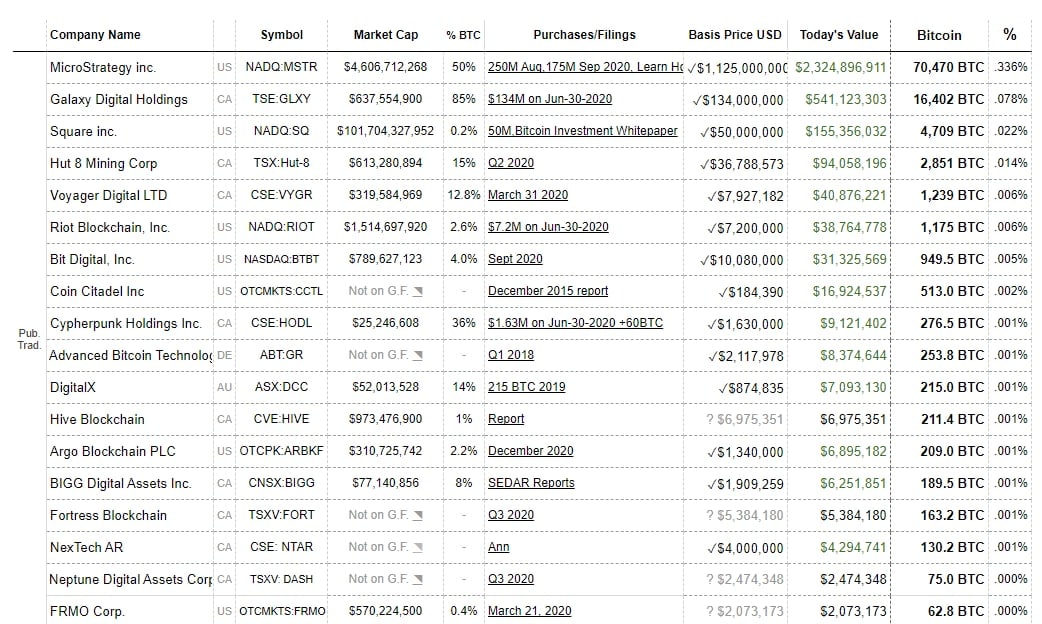Open Coin Citadel's December 2015 report link
1042x624 pixels.
coord(548,291)
